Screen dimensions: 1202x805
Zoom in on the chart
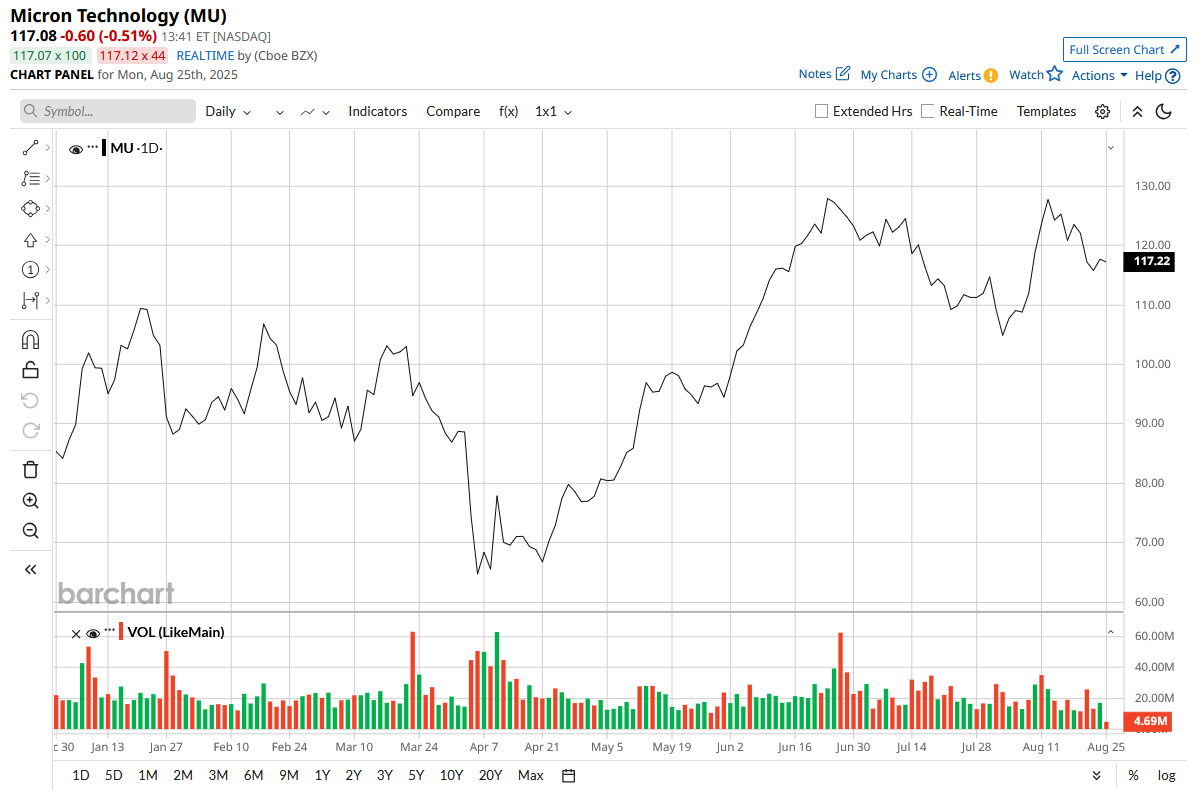tap(30, 501)
